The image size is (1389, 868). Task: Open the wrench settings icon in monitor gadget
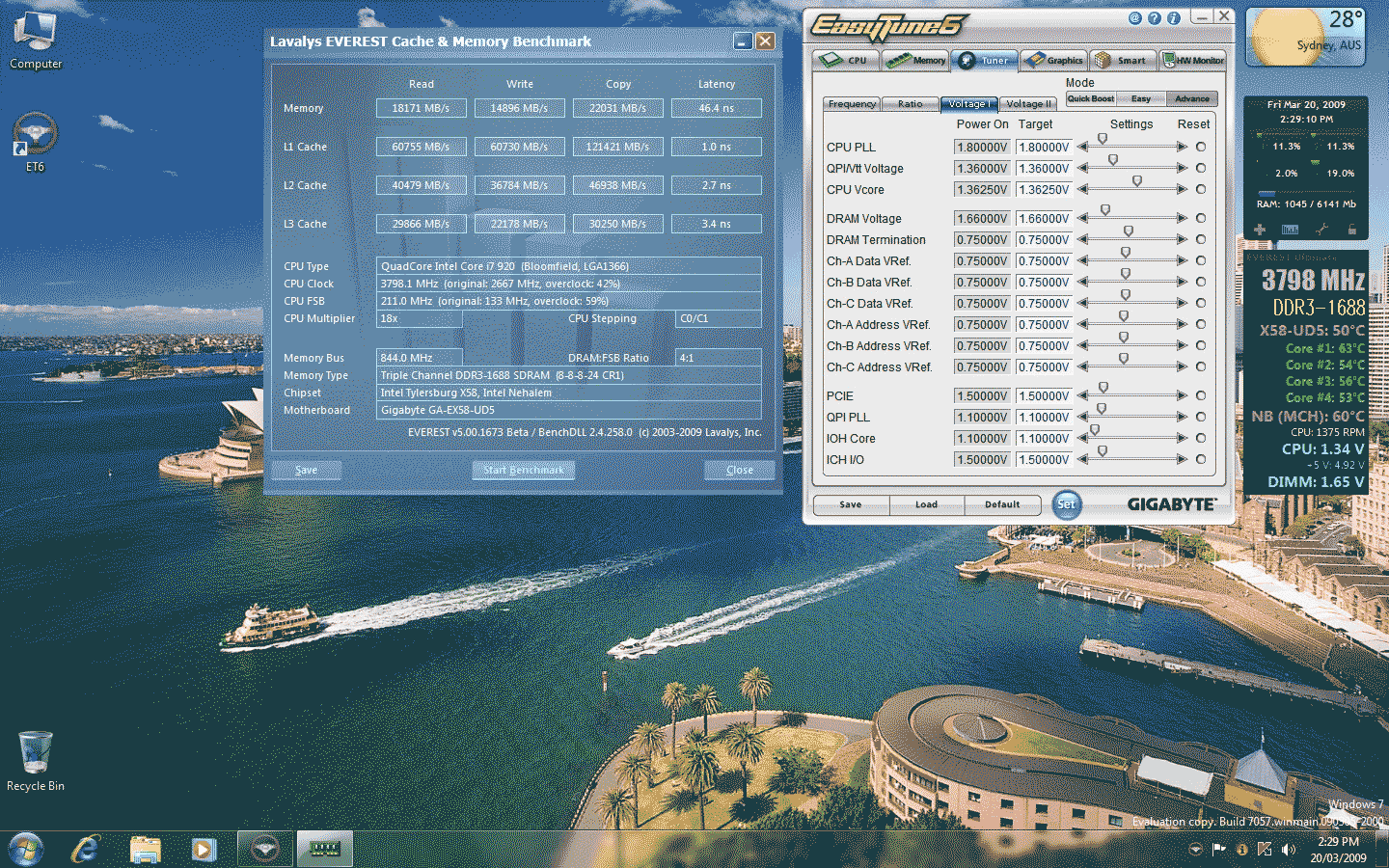(1321, 230)
